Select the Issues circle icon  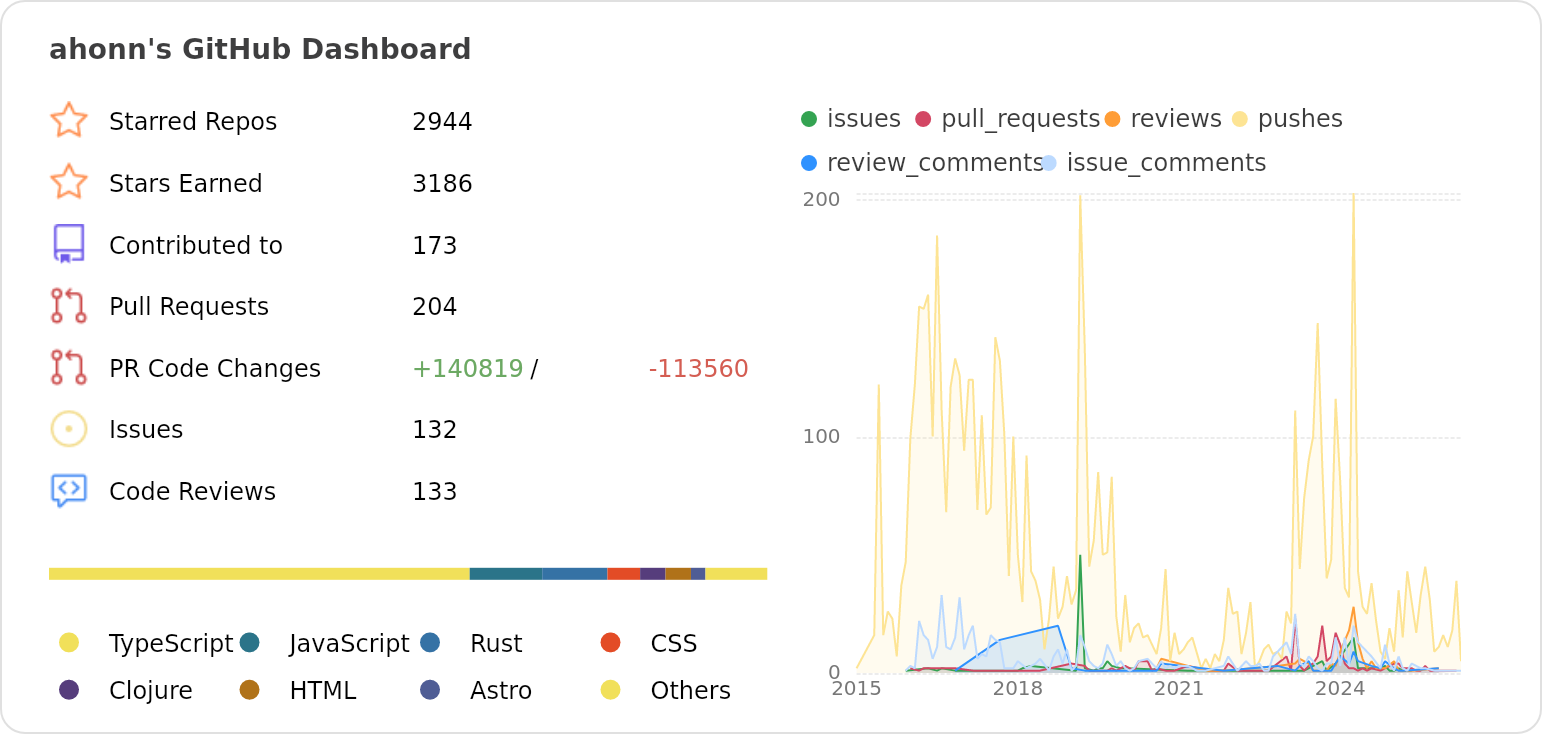(x=69, y=428)
